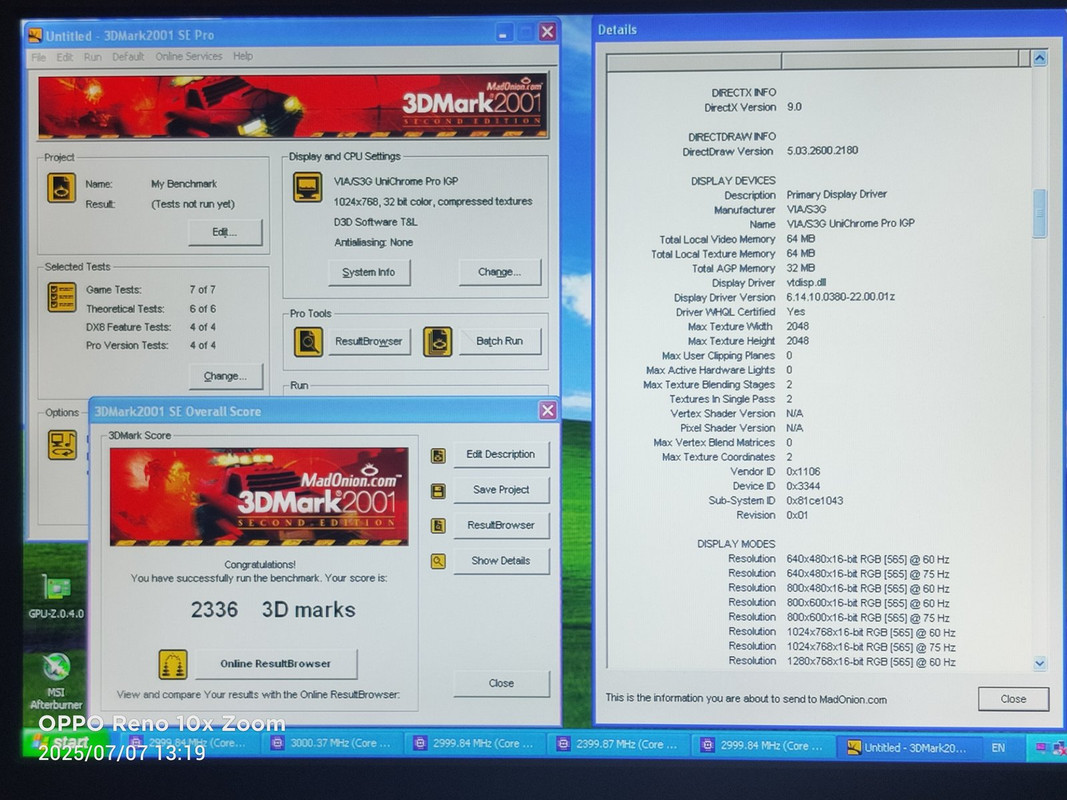Viewport: 1067px width, 800px height.
Task: Click the Show Details button
Action: [x=501, y=561]
